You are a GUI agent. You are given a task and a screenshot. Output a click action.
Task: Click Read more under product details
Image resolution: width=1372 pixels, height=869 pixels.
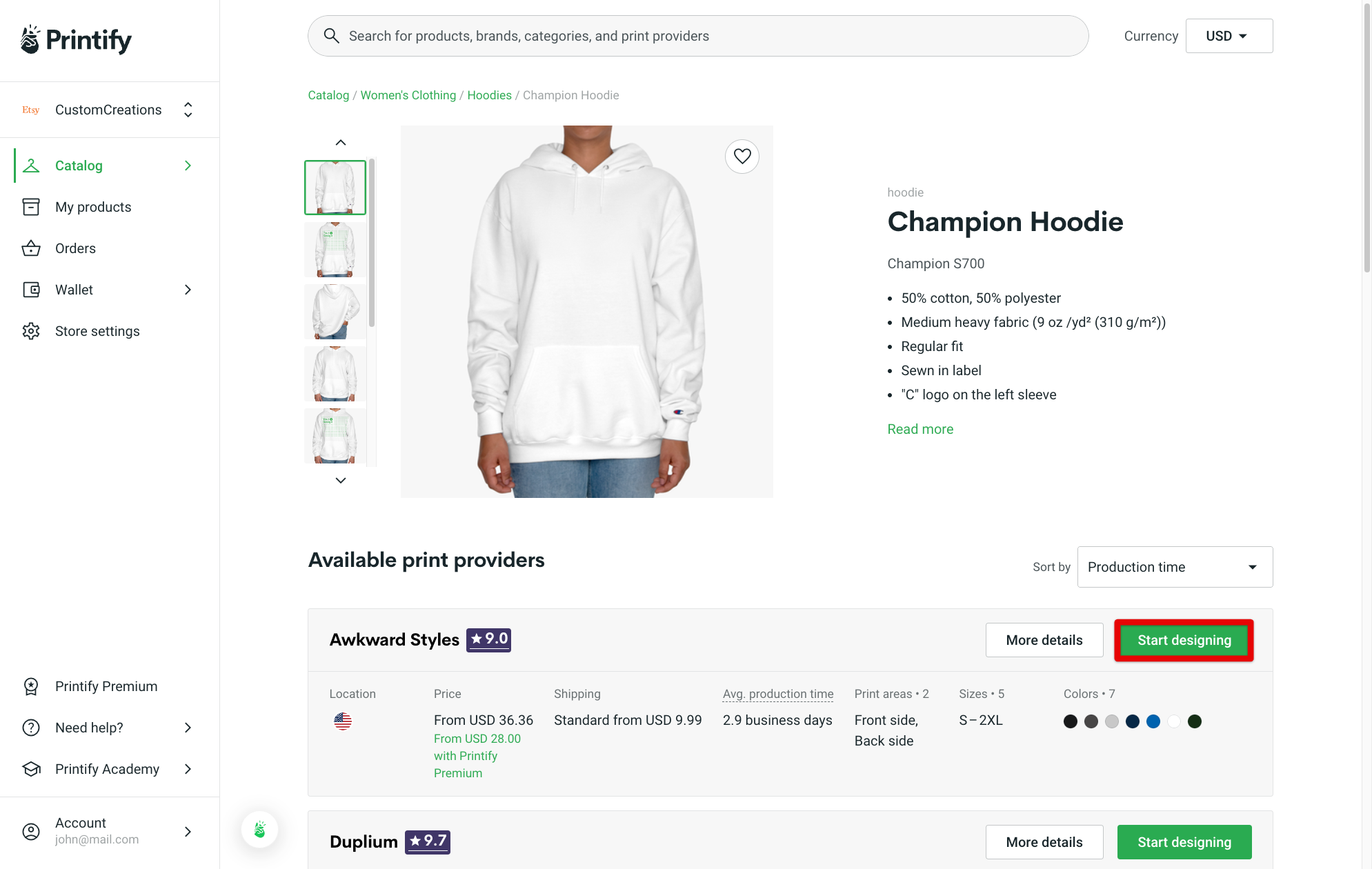(x=920, y=428)
